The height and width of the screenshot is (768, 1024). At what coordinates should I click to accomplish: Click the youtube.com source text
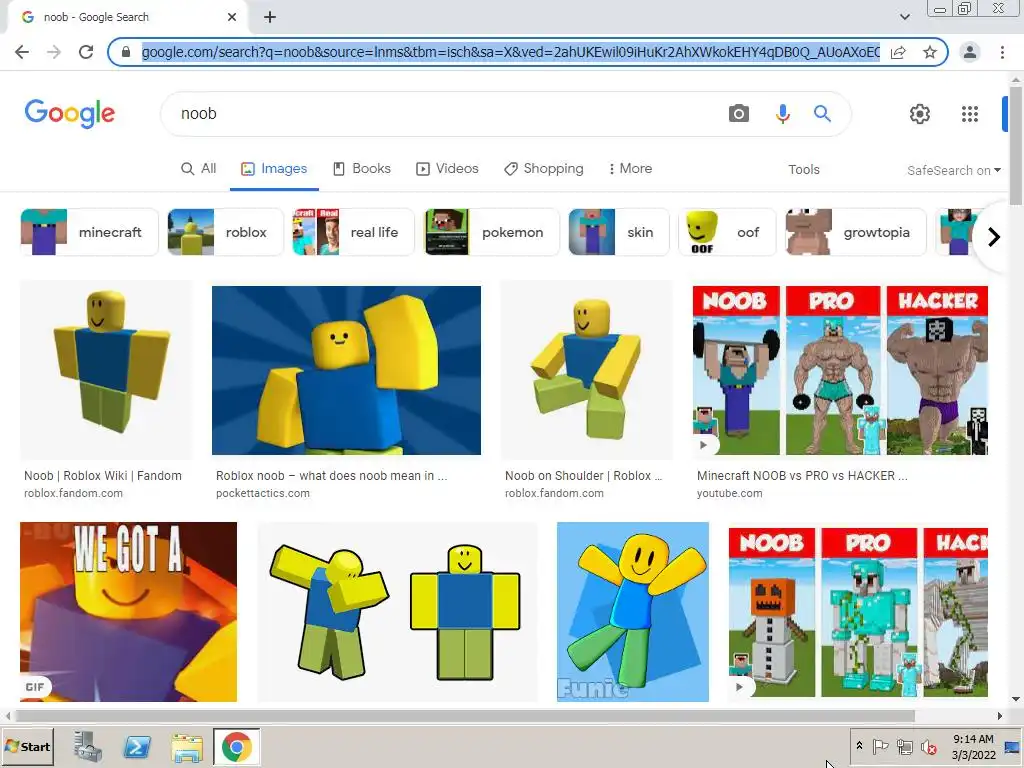(x=729, y=494)
